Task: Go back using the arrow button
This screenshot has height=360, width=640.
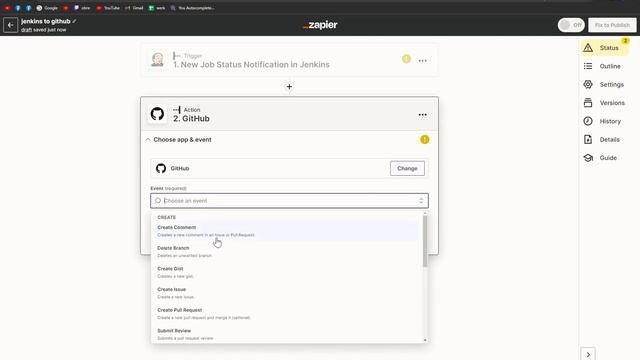Action: [11, 25]
